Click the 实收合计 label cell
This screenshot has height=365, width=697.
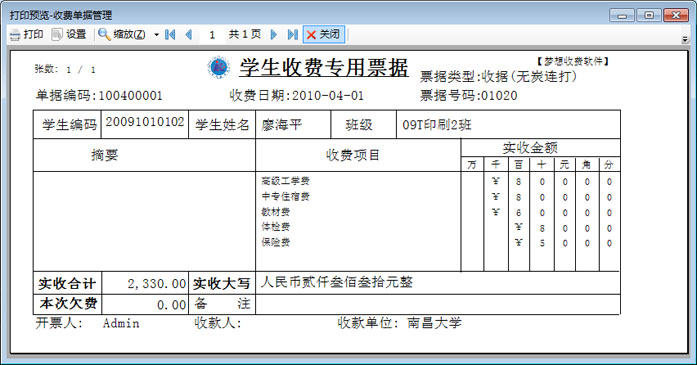[67, 284]
